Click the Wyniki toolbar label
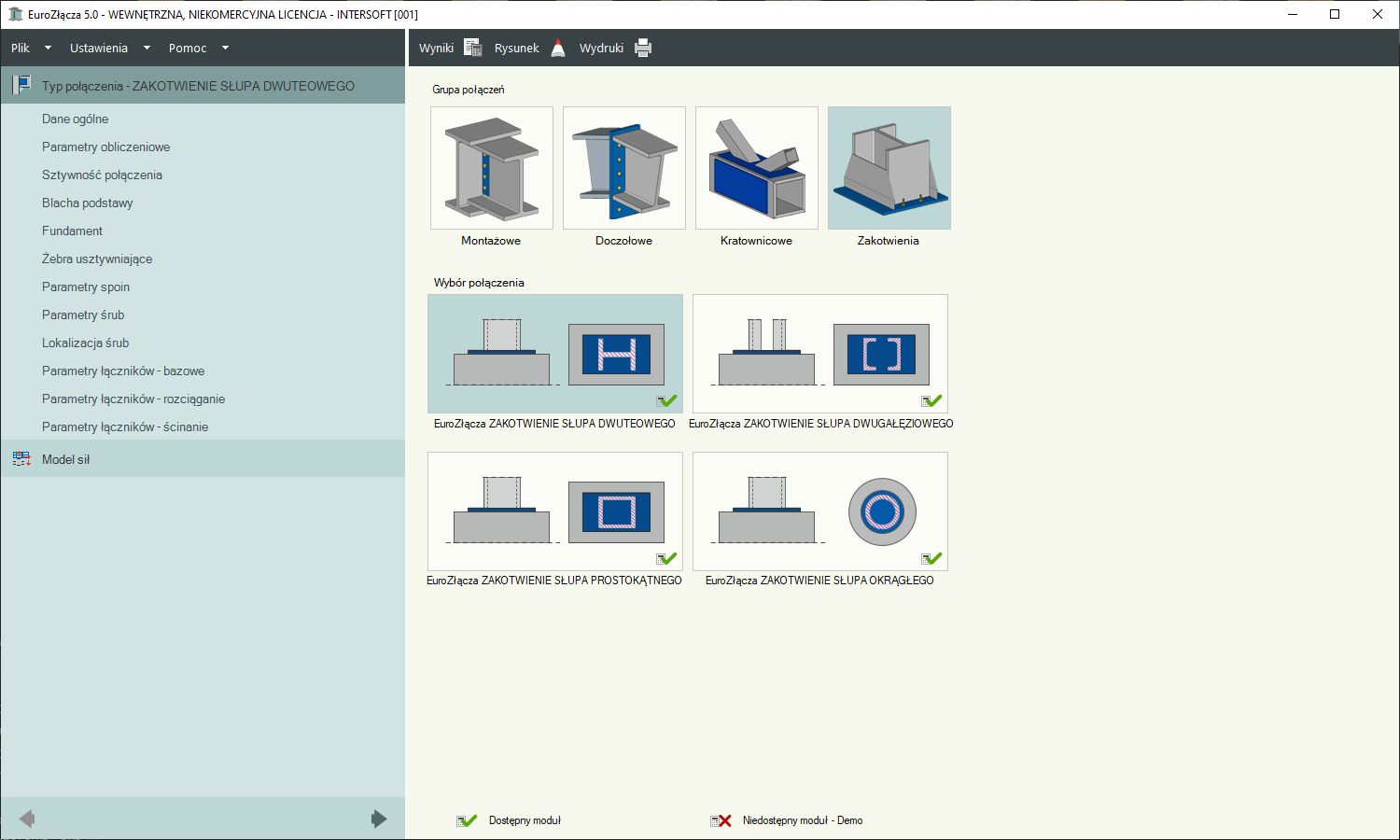The height and width of the screenshot is (840, 1400). pyautogui.click(x=436, y=48)
